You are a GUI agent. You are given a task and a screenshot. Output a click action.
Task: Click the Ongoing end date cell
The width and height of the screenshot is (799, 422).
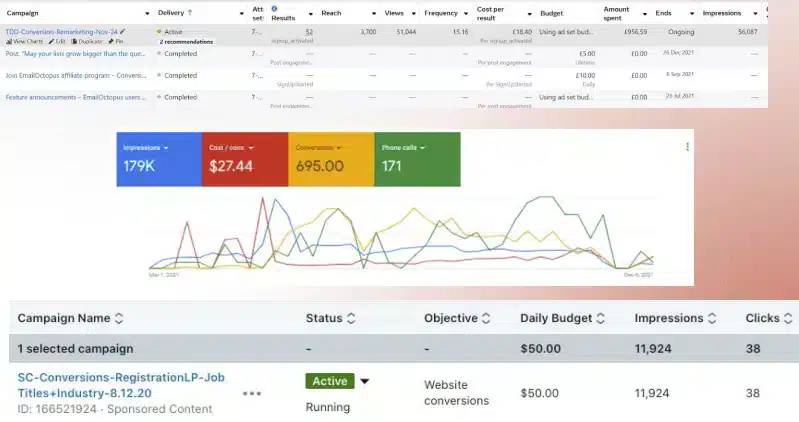(x=681, y=32)
